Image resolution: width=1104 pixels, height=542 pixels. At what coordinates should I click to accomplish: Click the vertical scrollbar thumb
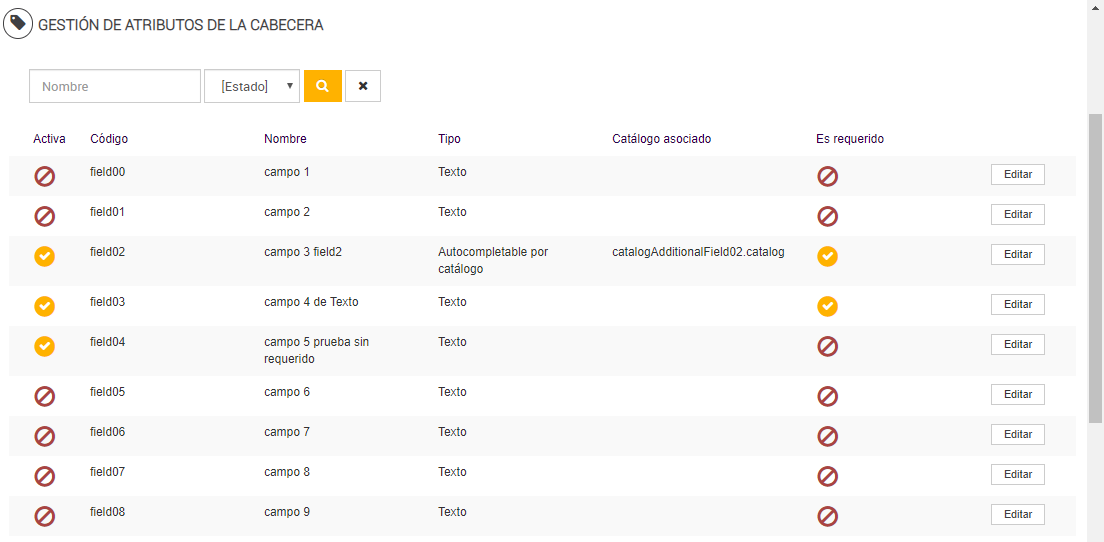tap(1095, 270)
